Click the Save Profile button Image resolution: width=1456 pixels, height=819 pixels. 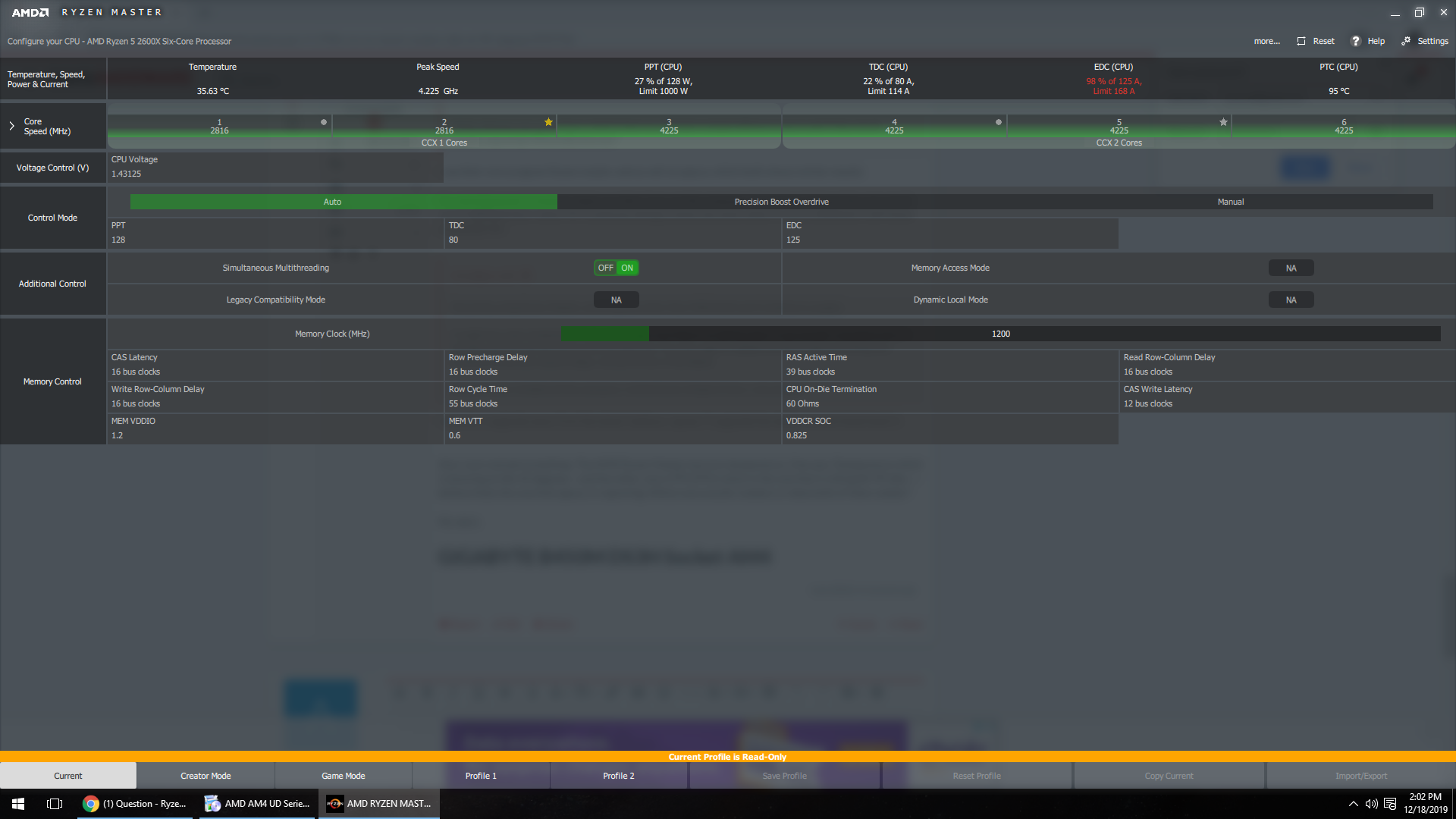785,776
